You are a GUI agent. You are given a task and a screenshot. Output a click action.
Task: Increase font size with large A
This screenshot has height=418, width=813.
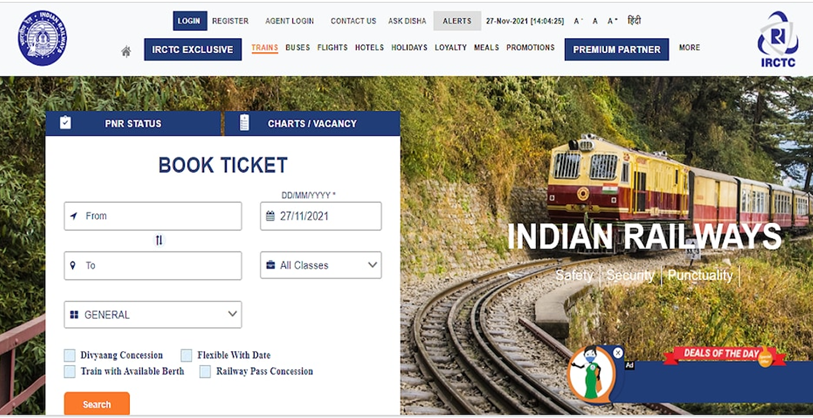coord(612,21)
